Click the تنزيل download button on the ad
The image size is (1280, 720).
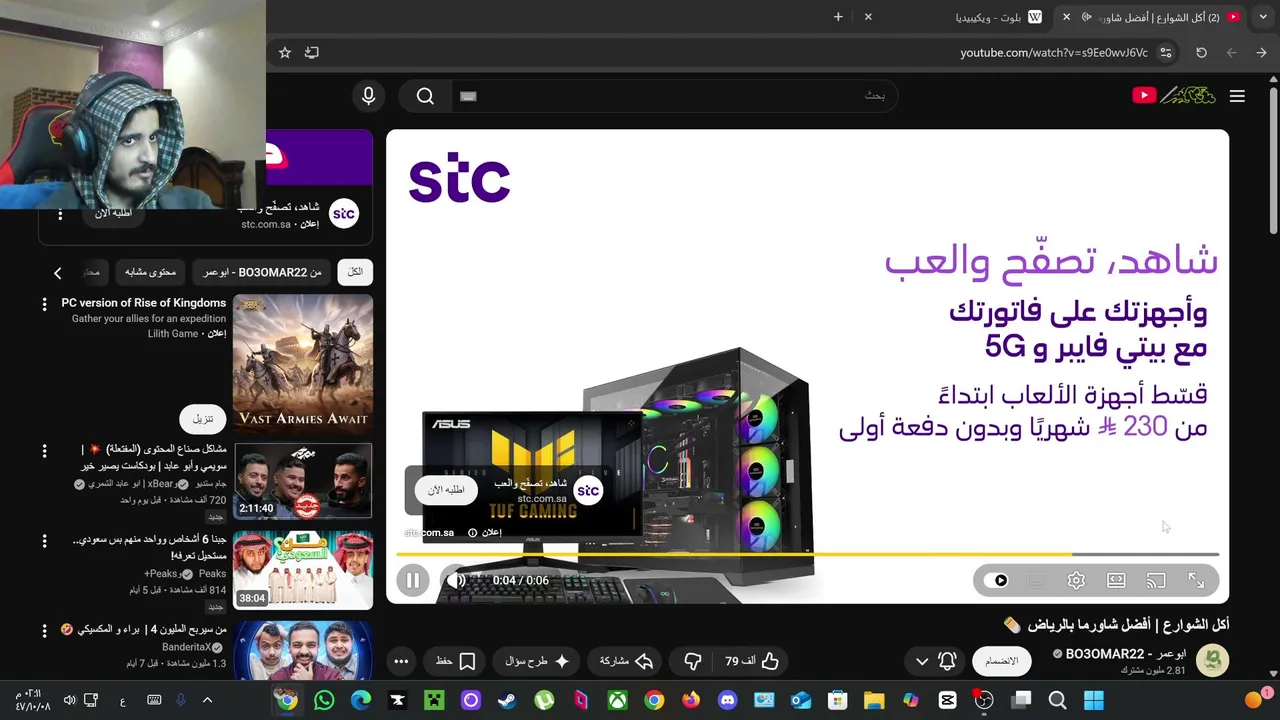tap(203, 419)
